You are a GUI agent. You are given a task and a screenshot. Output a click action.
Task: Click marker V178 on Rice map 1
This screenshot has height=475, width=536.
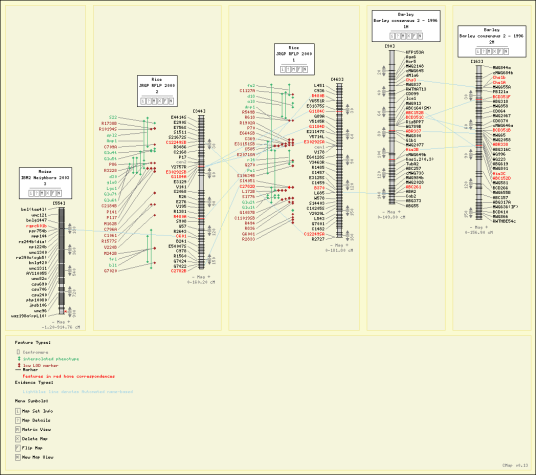pyautogui.click(x=319, y=152)
